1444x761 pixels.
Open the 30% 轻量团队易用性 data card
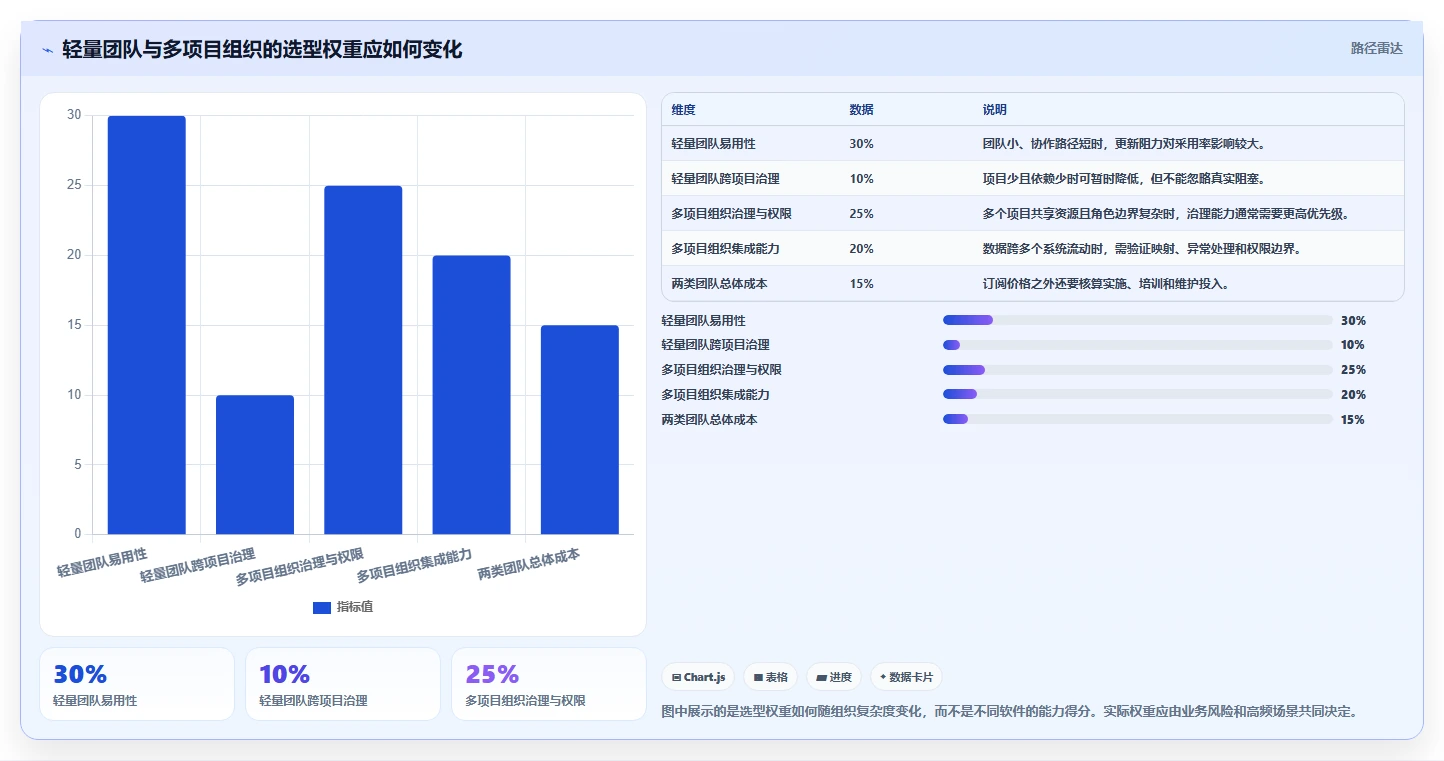point(137,684)
